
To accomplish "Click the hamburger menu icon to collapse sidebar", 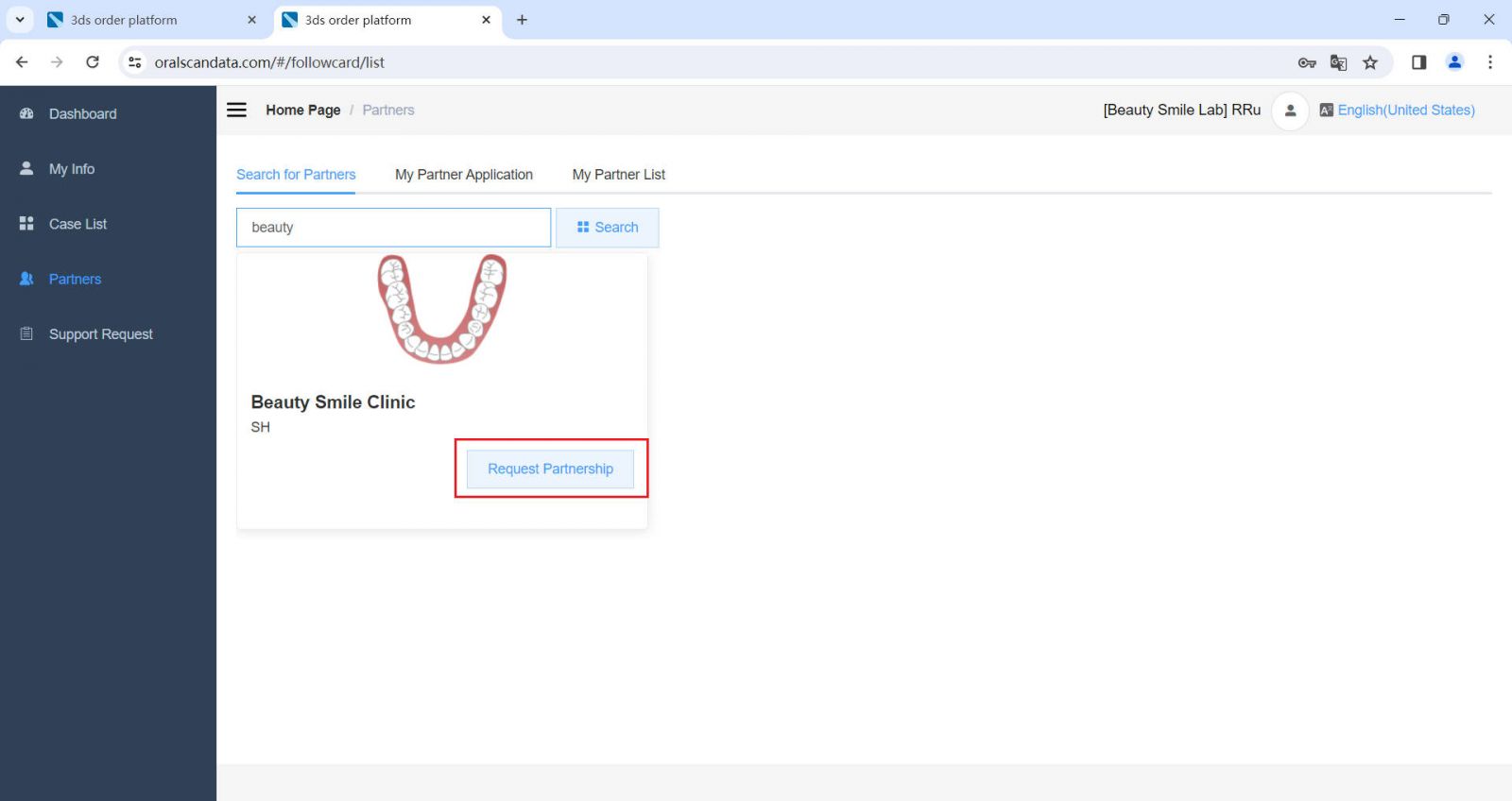I will (236, 110).
